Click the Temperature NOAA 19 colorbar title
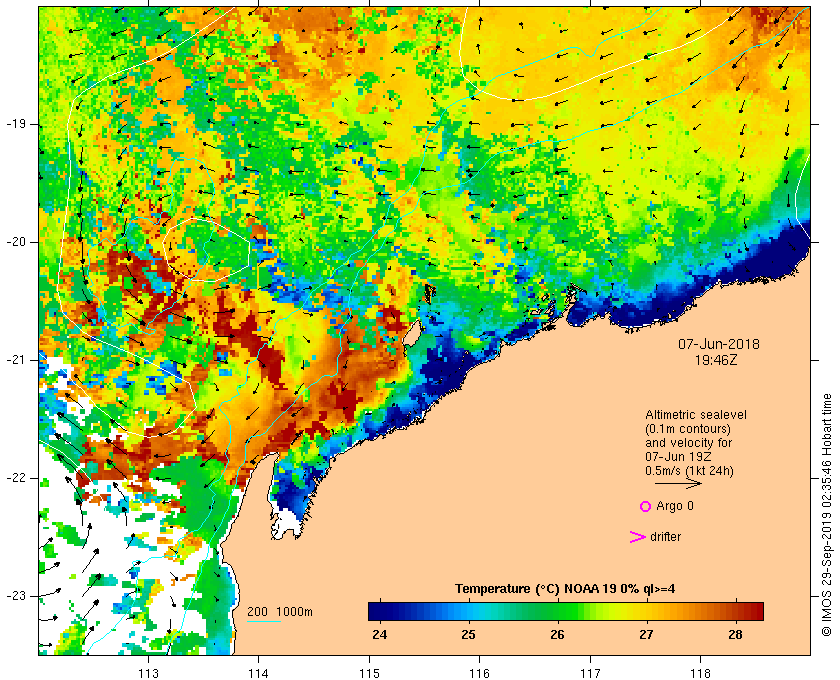840x680 pixels. pyautogui.click(x=565, y=589)
